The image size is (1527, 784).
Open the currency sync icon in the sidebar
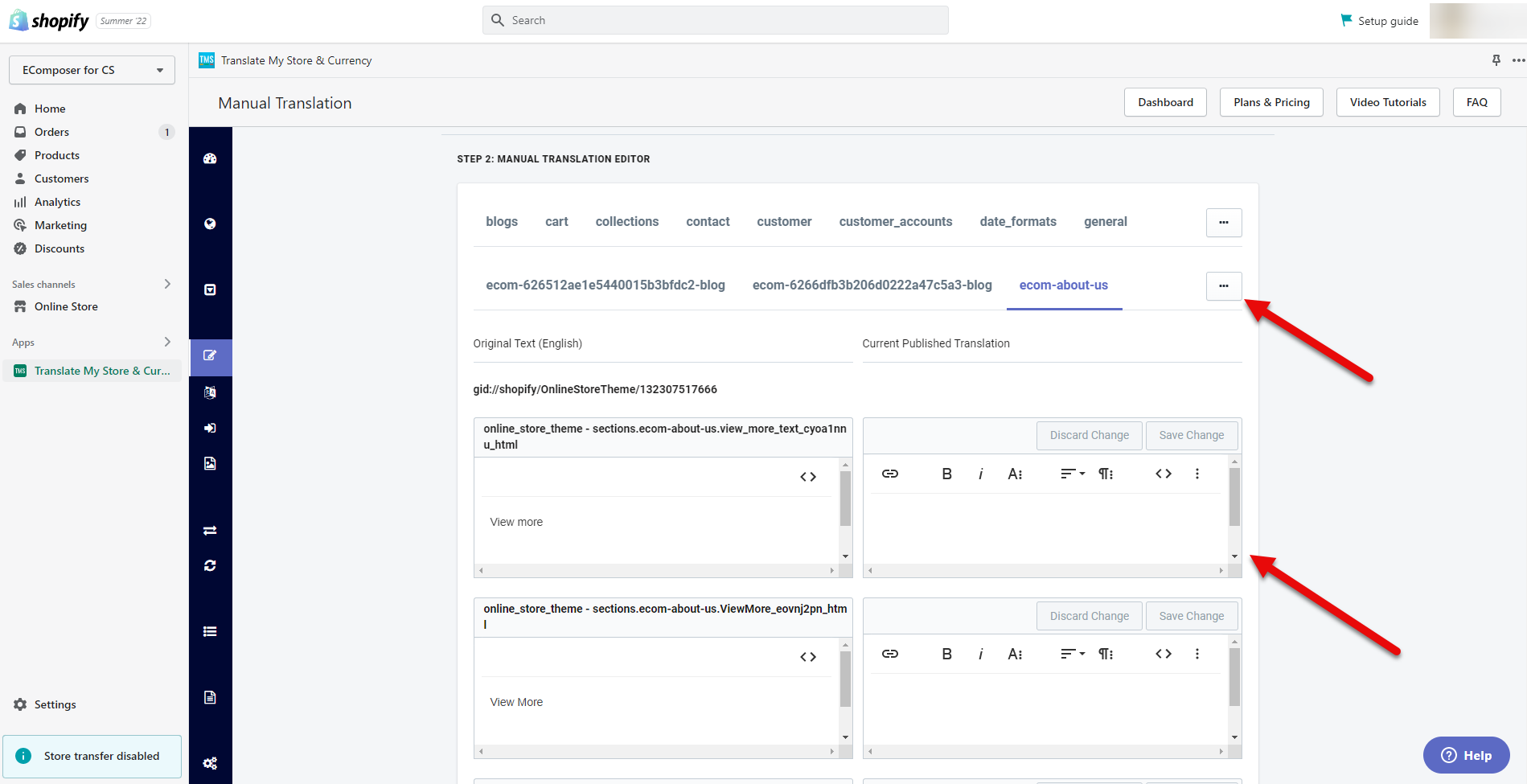point(210,565)
